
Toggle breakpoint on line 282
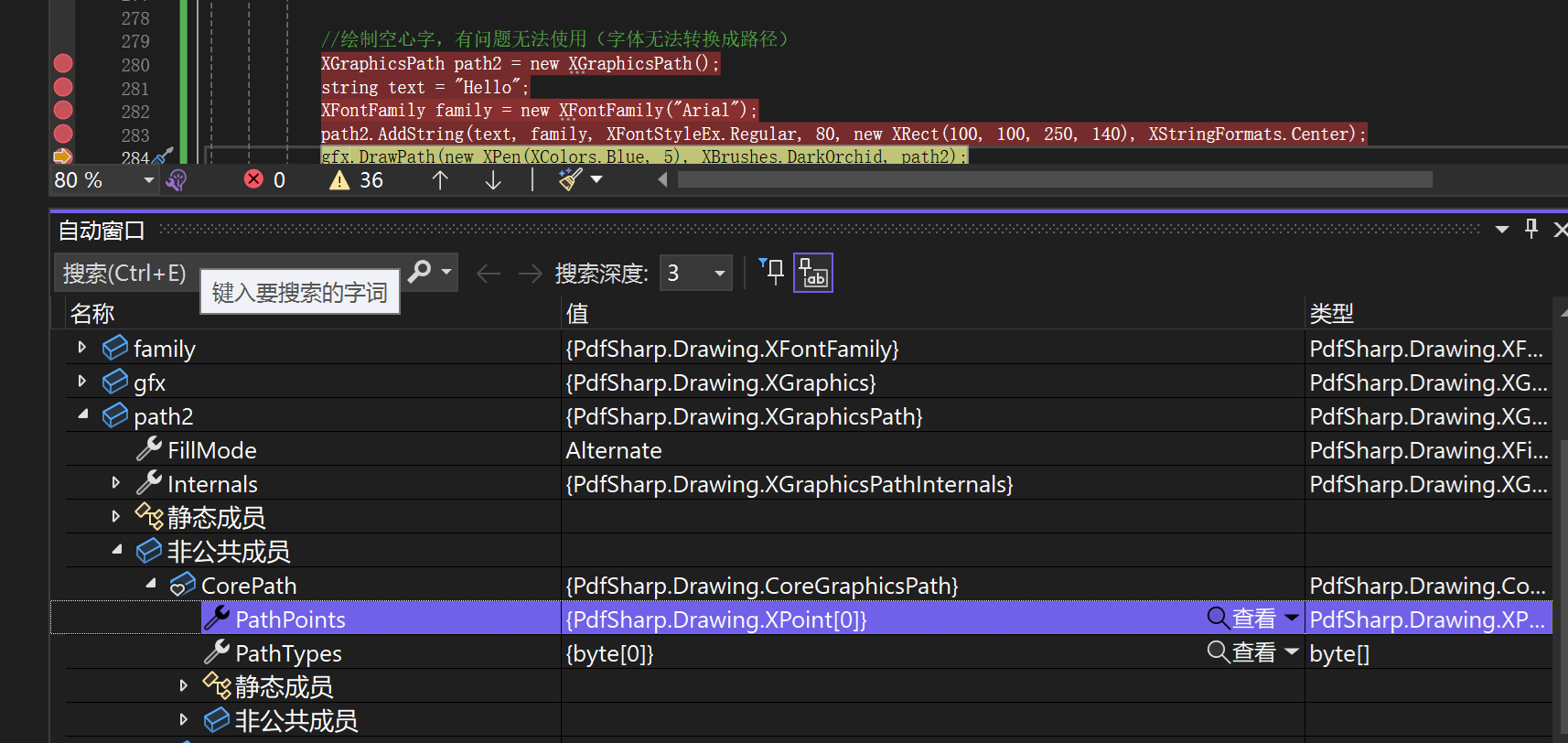point(63,110)
